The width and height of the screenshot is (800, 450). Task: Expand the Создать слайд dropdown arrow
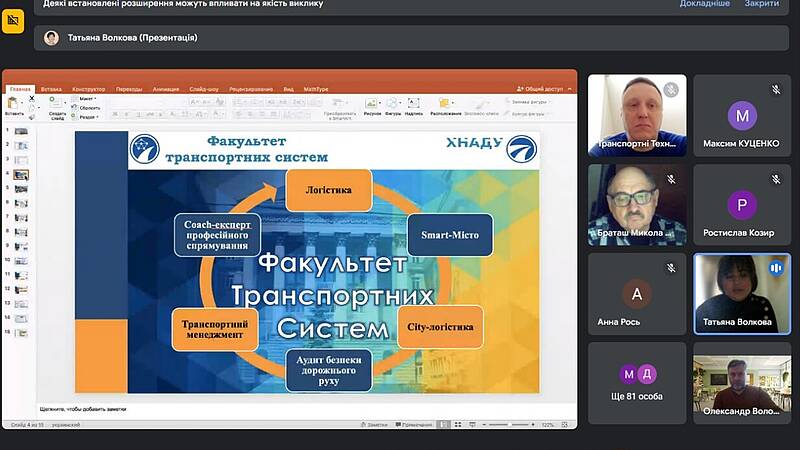click(x=65, y=103)
